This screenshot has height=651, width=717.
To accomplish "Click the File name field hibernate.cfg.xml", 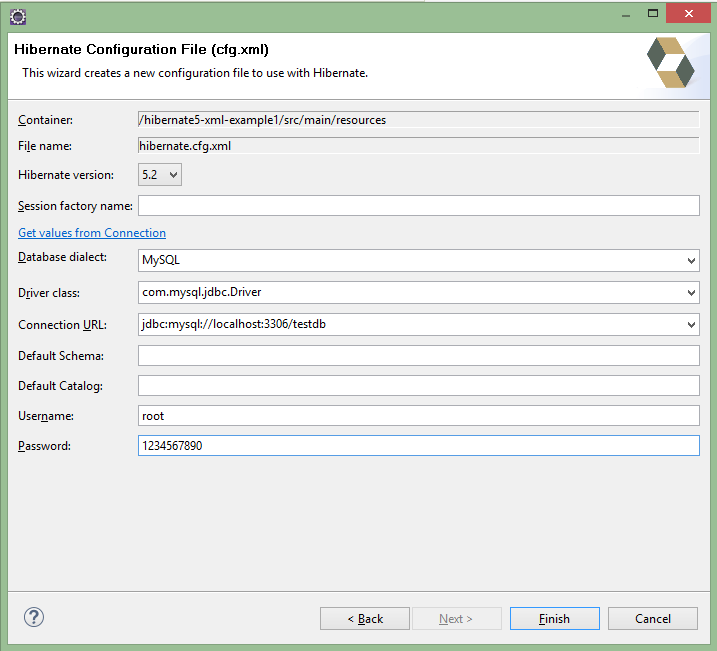I will point(419,146).
